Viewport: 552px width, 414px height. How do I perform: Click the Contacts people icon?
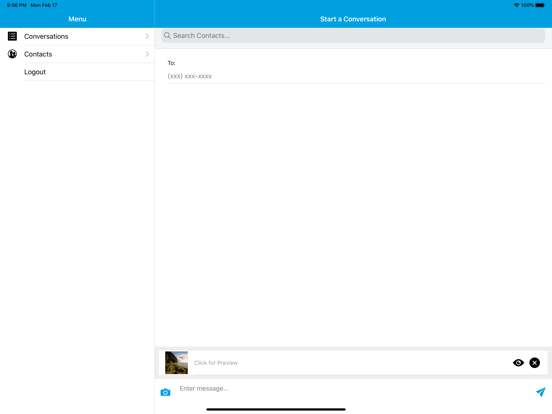(x=12, y=54)
